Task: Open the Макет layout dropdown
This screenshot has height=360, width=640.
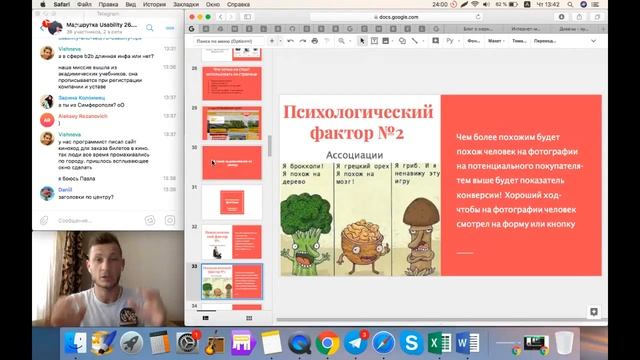Action: 496,41
